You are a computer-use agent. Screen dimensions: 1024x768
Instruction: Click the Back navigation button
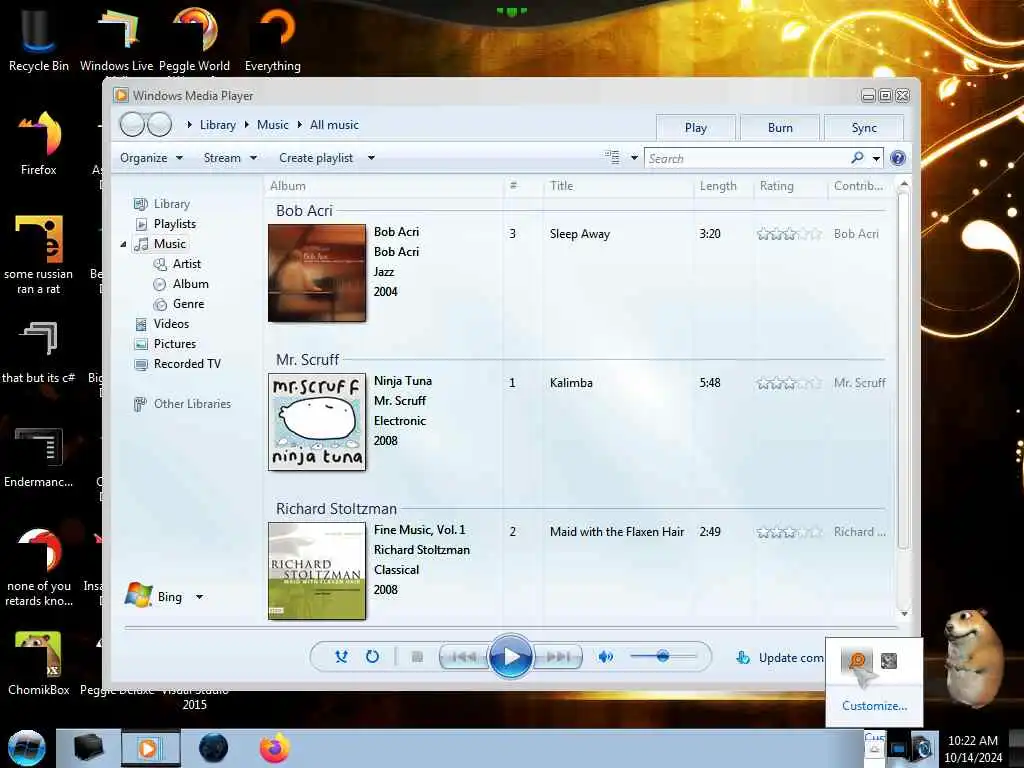132,124
